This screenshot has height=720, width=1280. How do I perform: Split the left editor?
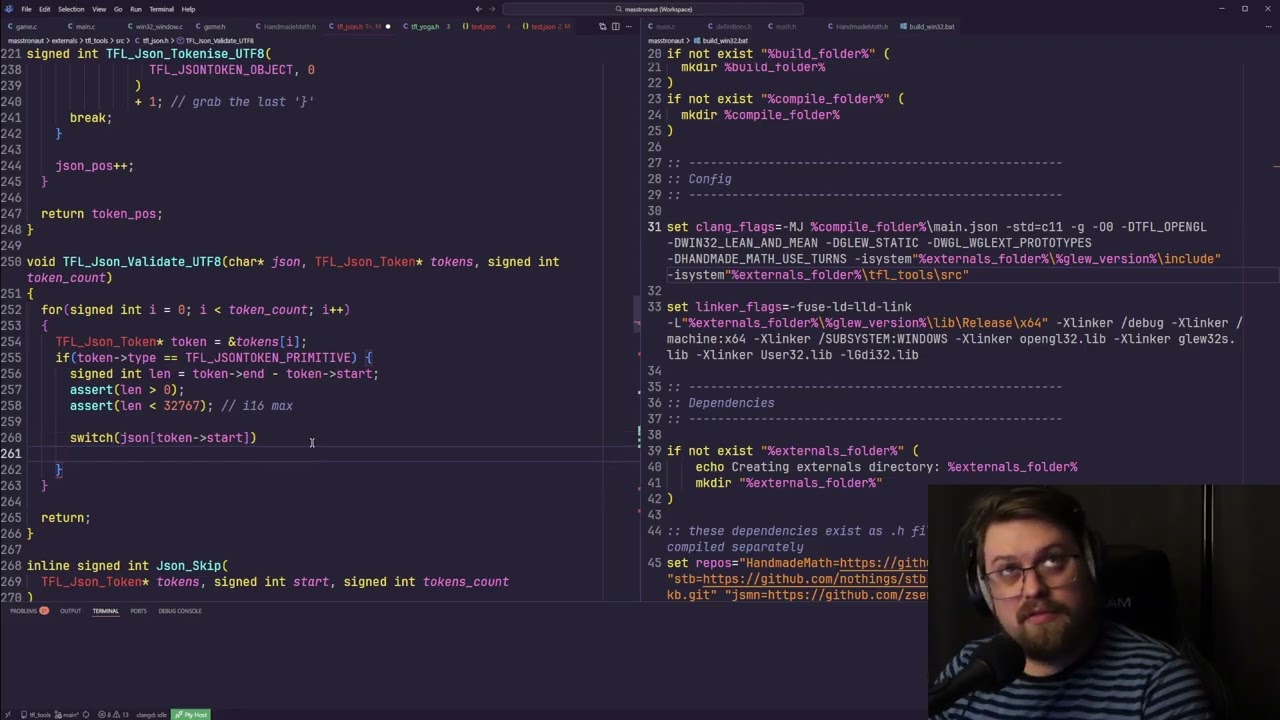(x=615, y=27)
